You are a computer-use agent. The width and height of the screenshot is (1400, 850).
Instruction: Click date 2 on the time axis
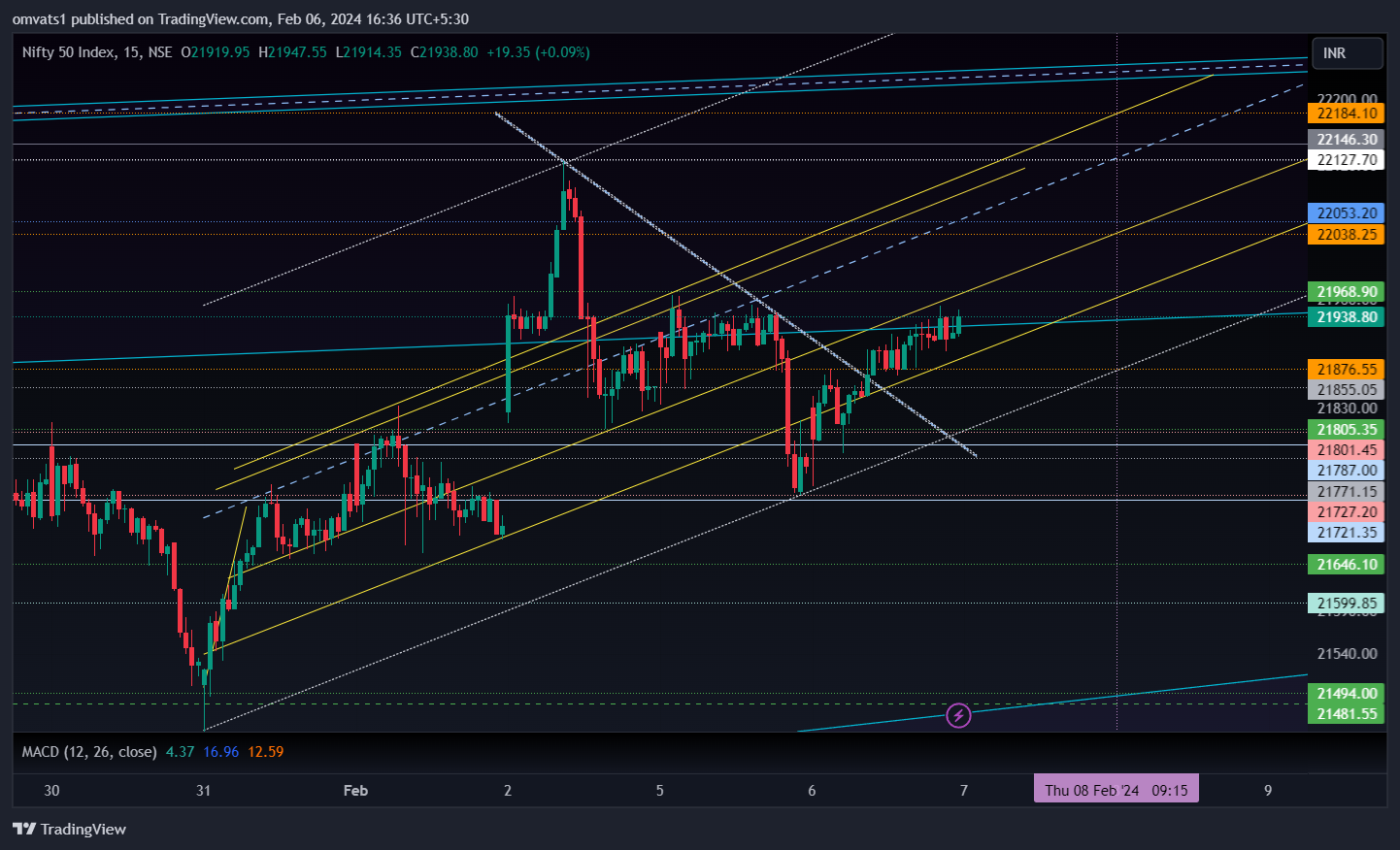[x=508, y=791]
